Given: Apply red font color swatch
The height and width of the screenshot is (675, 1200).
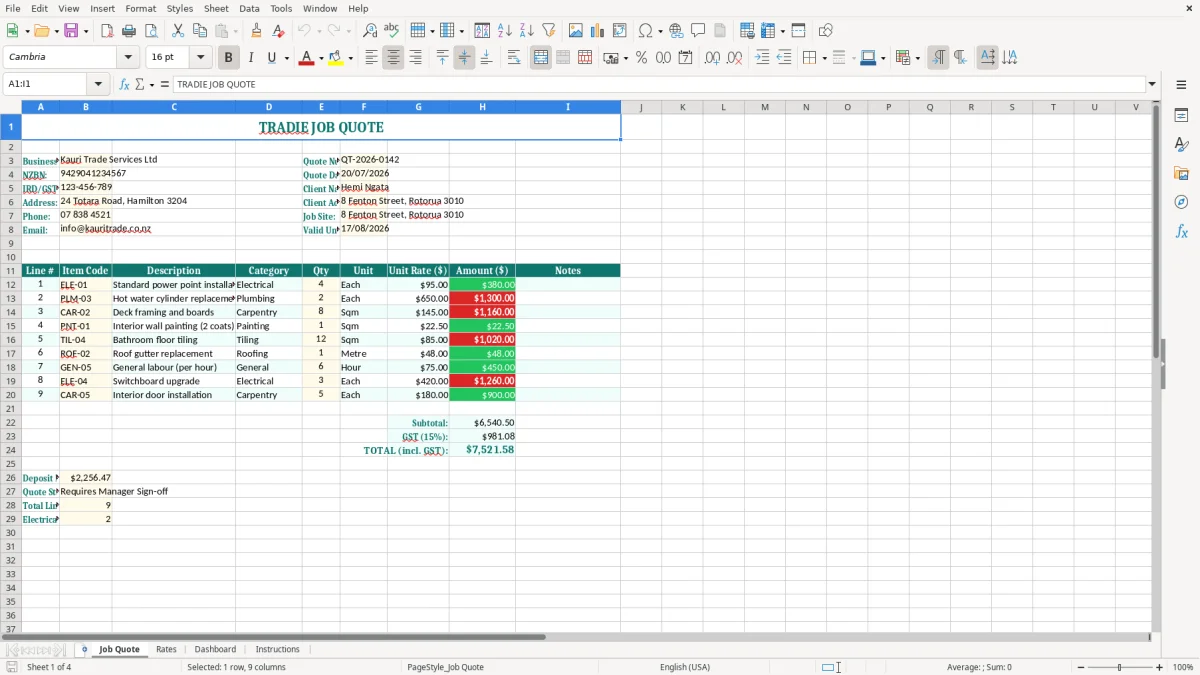Looking at the screenshot, I should click(x=306, y=58).
